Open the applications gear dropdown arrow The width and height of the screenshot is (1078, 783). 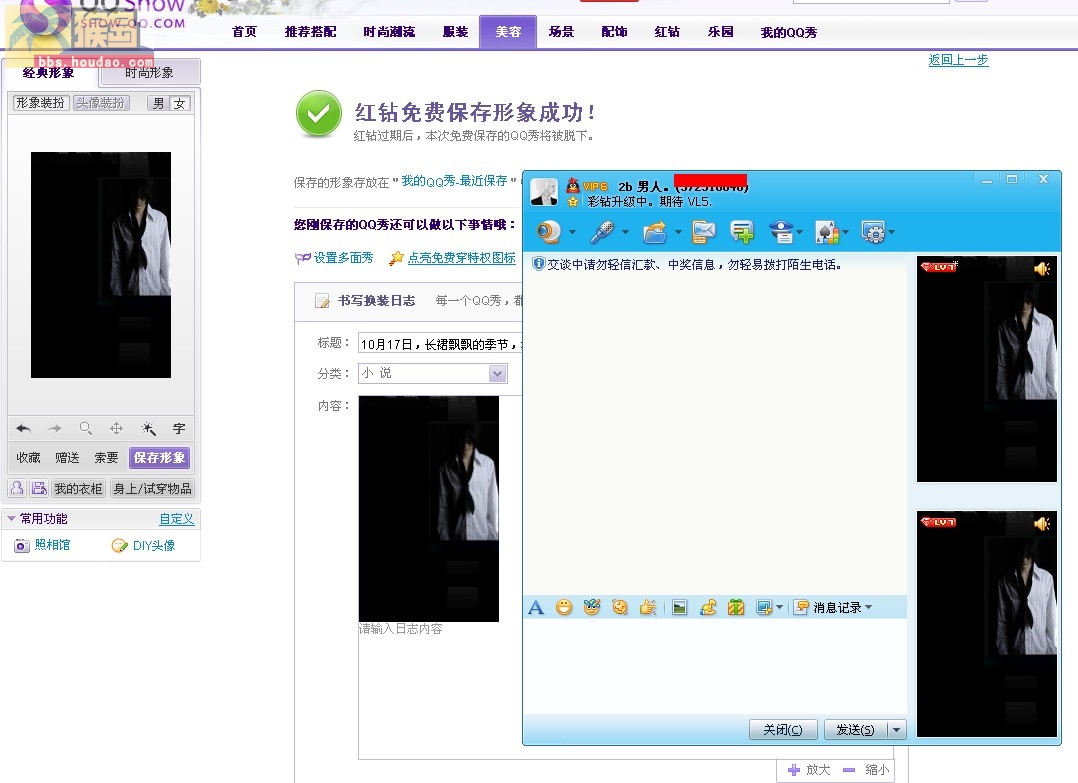(891, 232)
